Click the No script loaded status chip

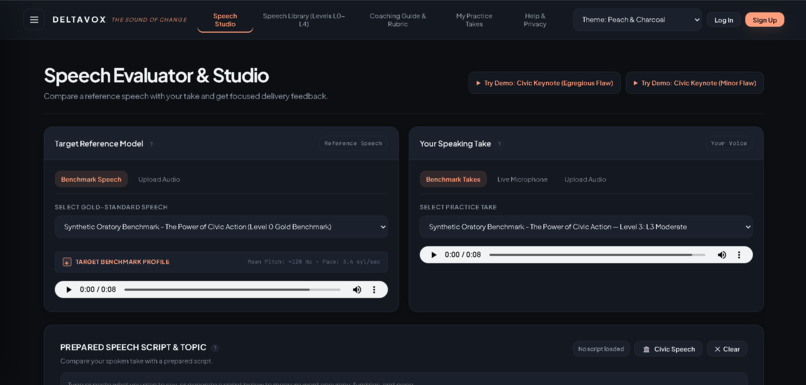600,349
